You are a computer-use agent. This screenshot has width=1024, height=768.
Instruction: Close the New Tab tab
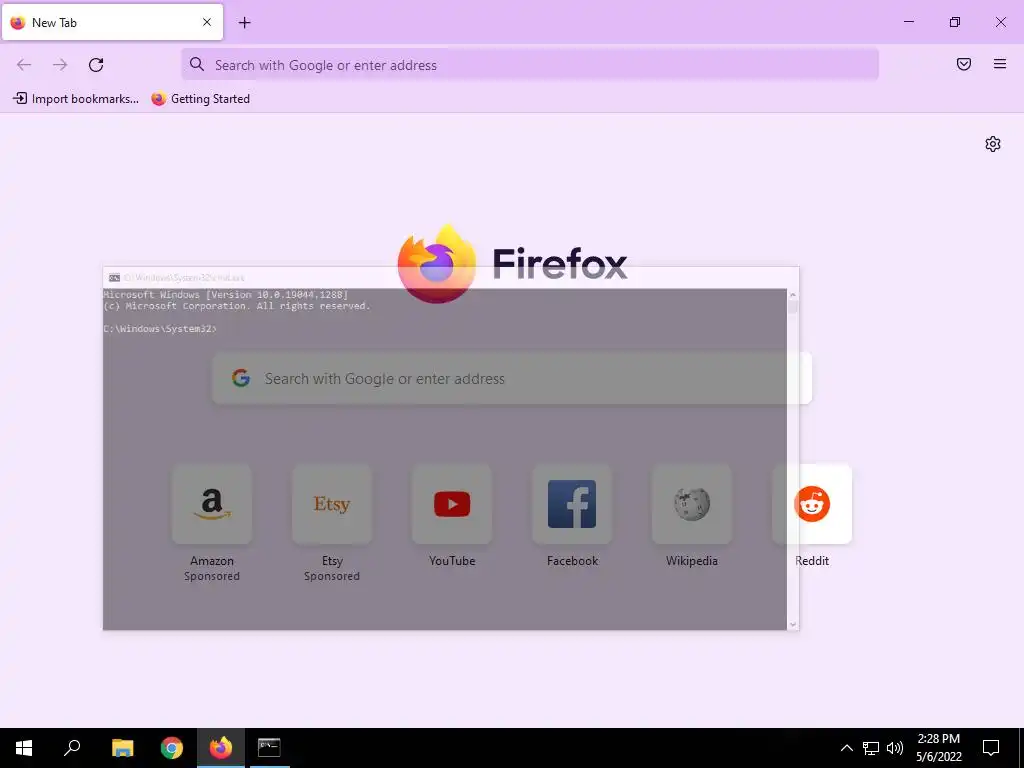(207, 22)
